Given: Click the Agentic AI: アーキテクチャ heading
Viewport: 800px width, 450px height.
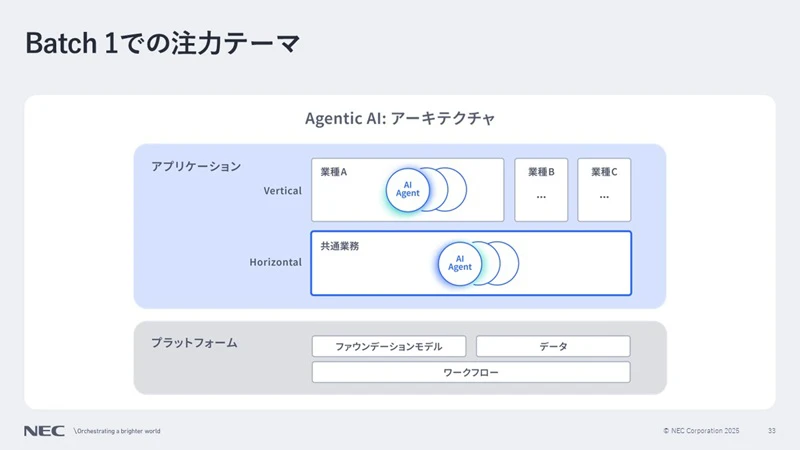Looking at the screenshot, I should [x=400, y=118].
